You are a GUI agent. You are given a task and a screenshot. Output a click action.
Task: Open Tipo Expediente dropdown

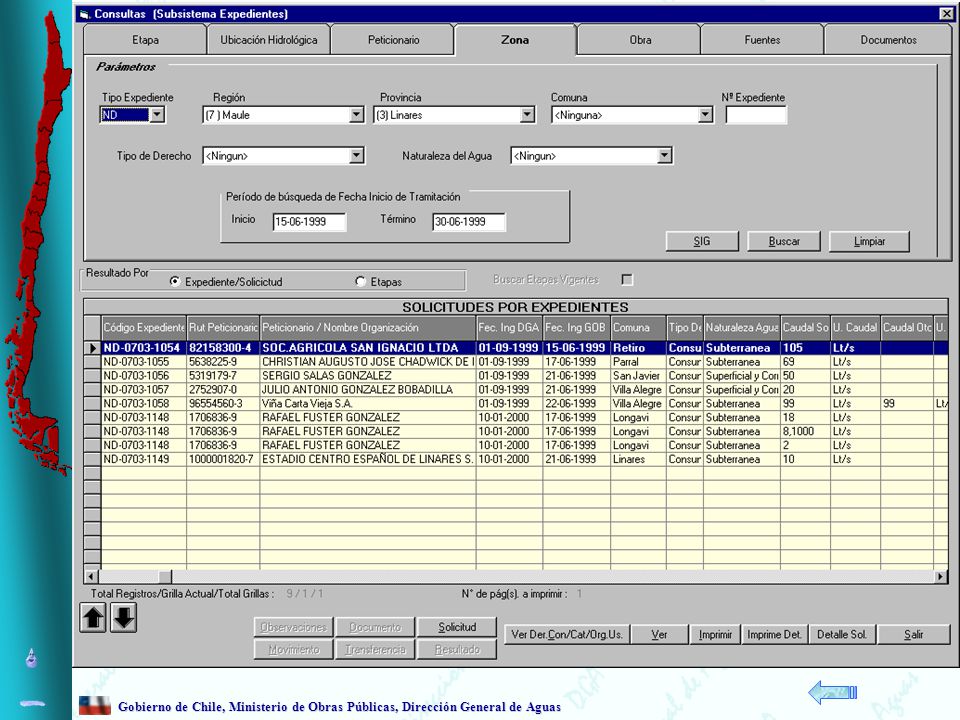pos(157,114)
